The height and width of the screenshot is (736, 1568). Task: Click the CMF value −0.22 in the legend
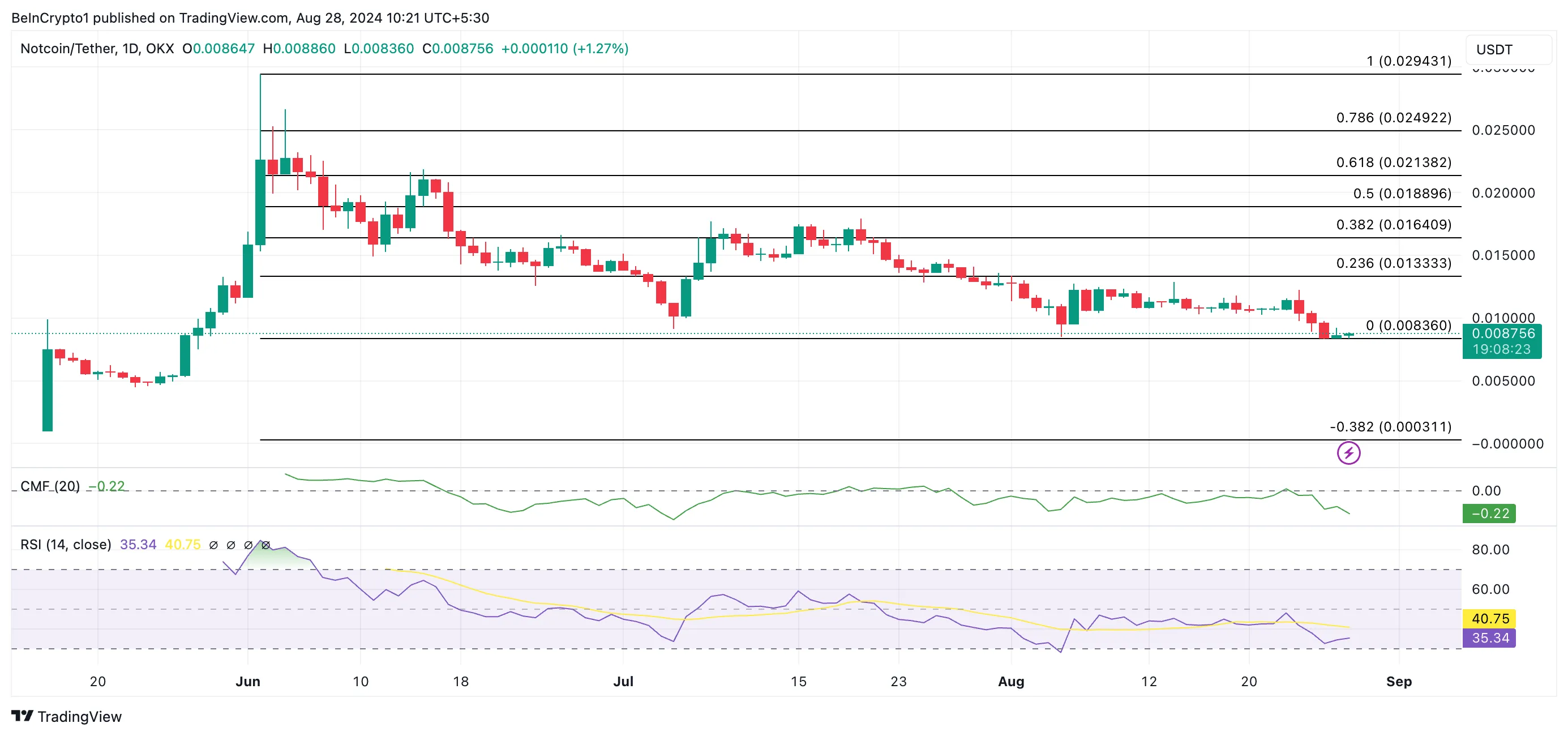106,486
